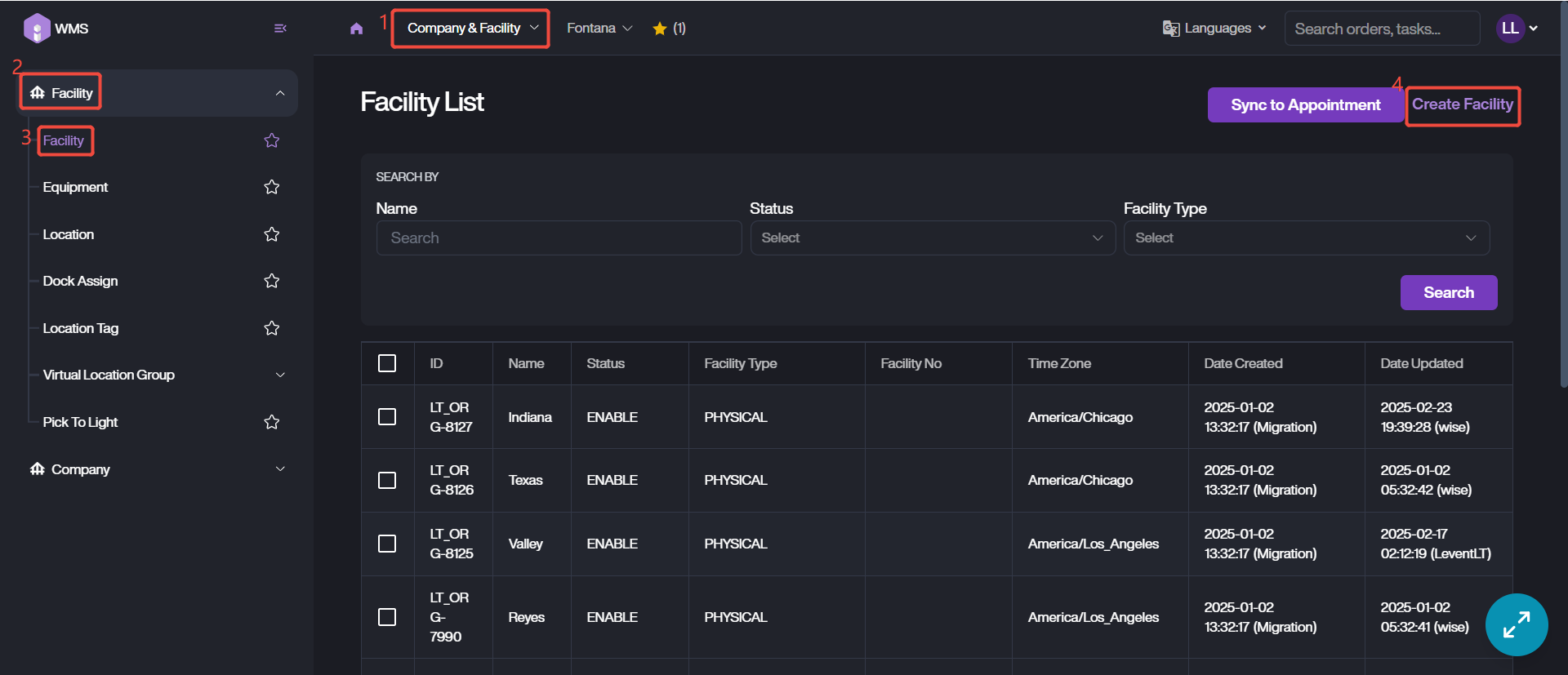
Task: Open the Facility Type dropdown
Action: (x=1306, y=238)
